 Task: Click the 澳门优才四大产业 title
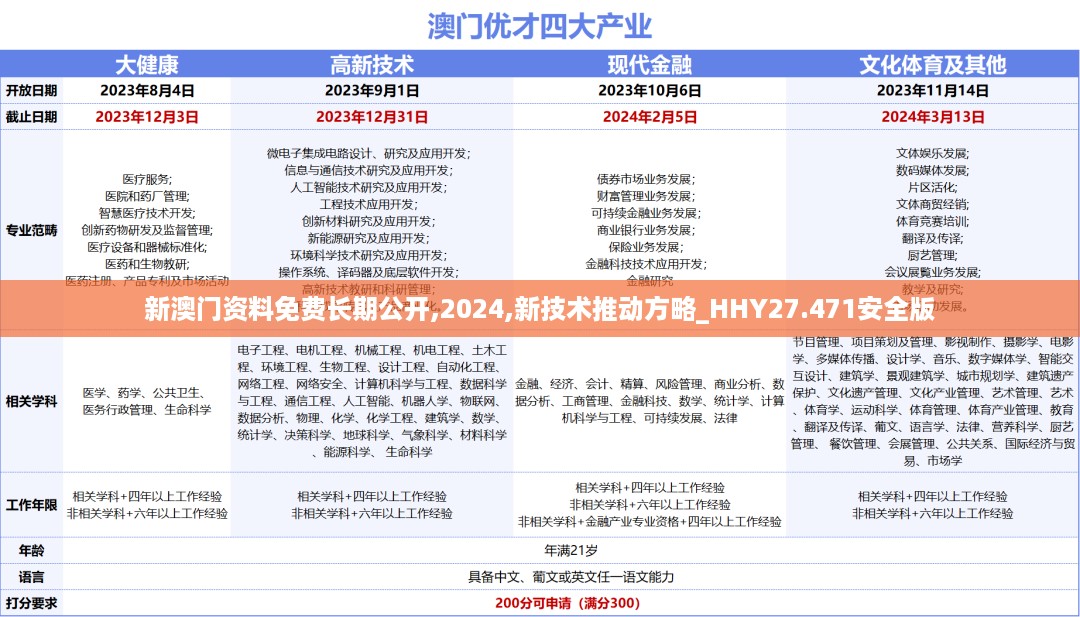point(539,25)
